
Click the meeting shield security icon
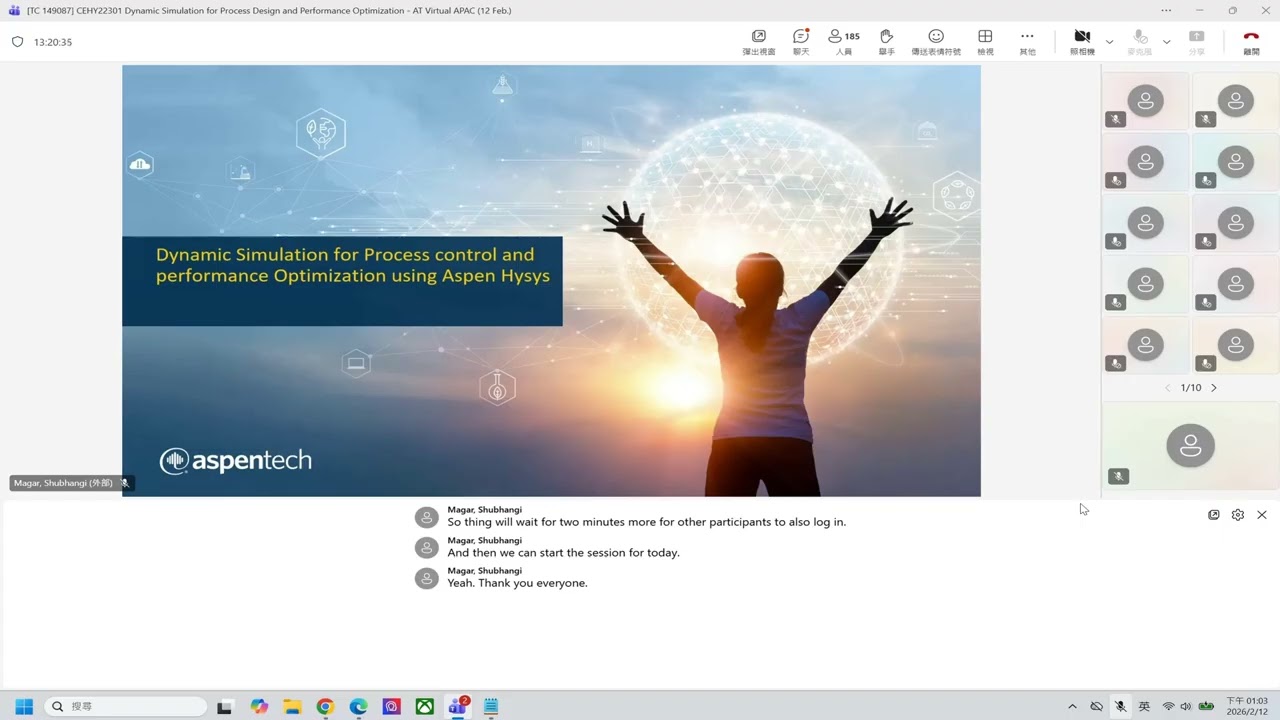coord(17,42)
